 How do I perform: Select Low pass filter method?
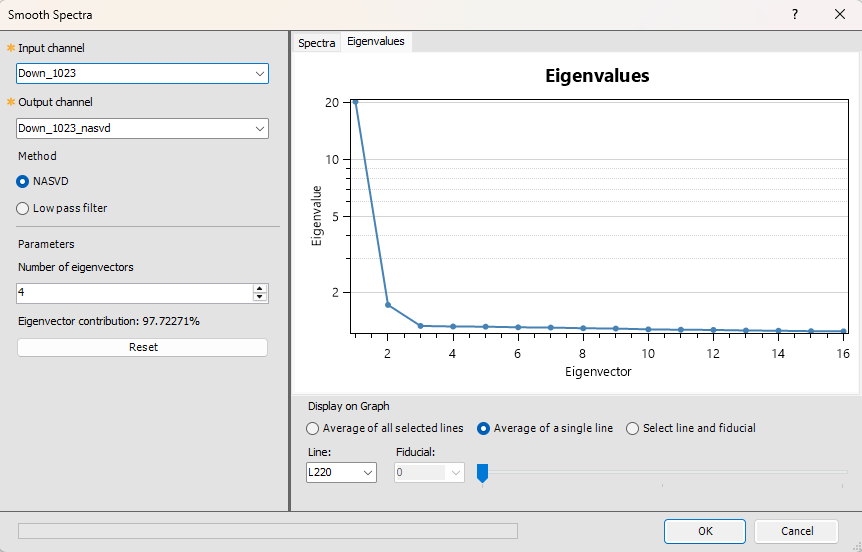(x=23, y=208)
